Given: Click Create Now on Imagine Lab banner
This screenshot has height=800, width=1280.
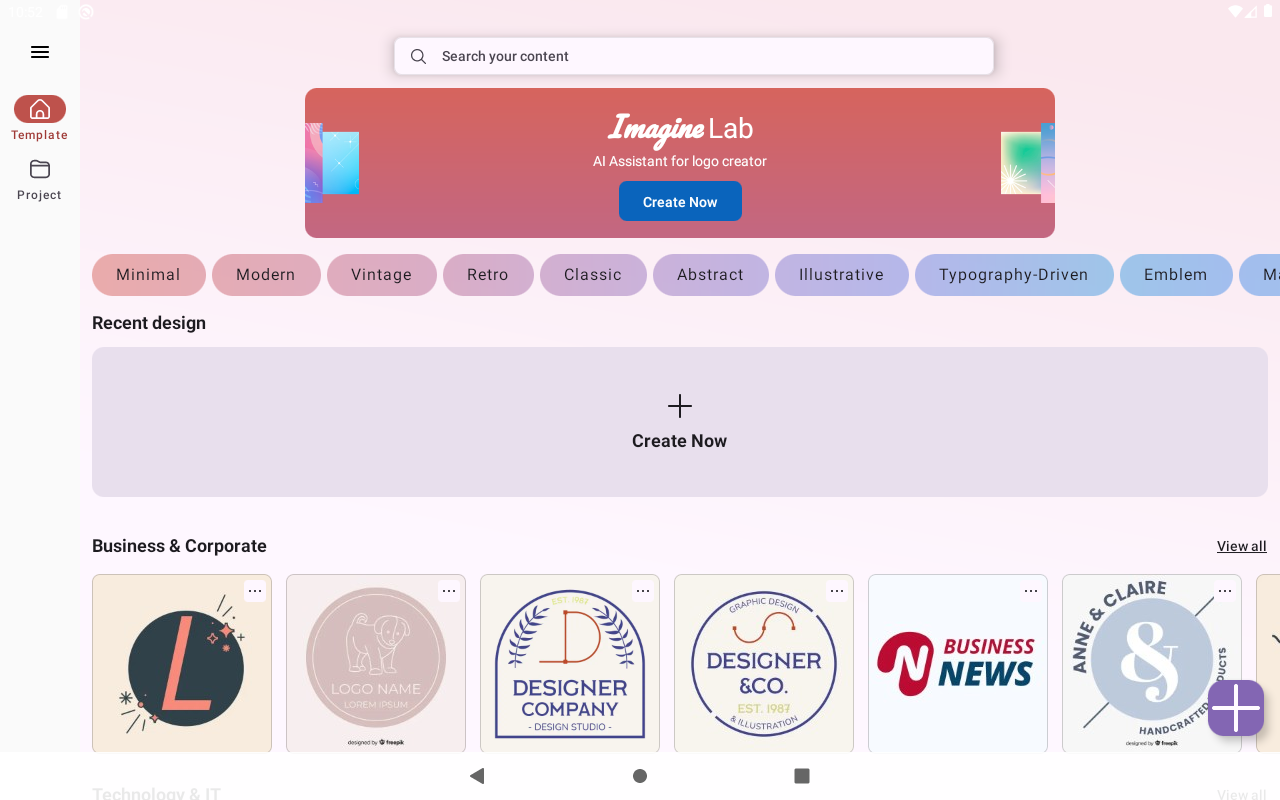Looking at the screenshot, I should (x=680, y=201).
